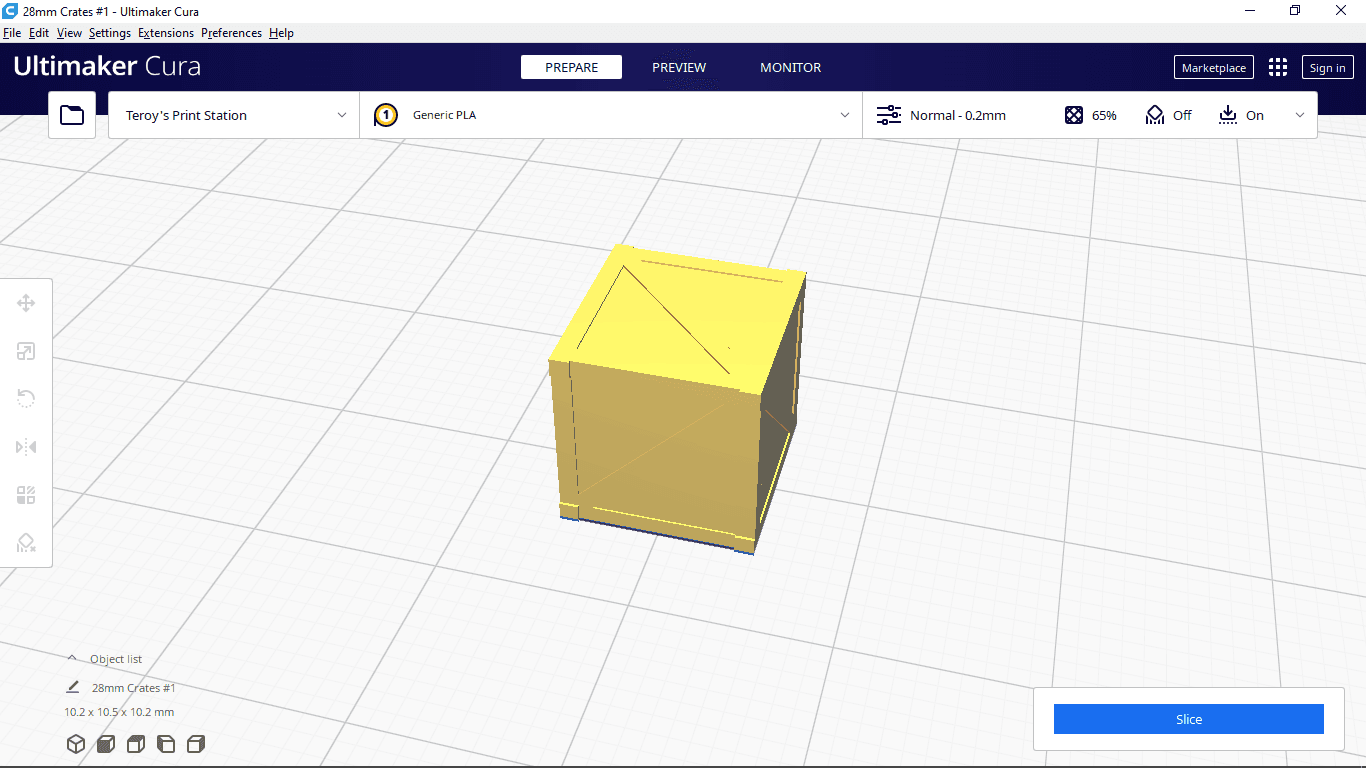Click the print profile sliders icon

(x=888, y=115)
